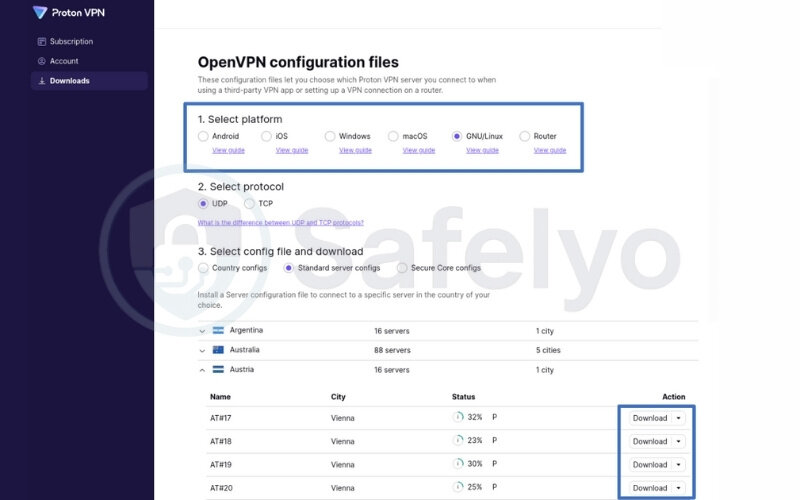
Task: Download the AT#18 config file
Action: 650,441
